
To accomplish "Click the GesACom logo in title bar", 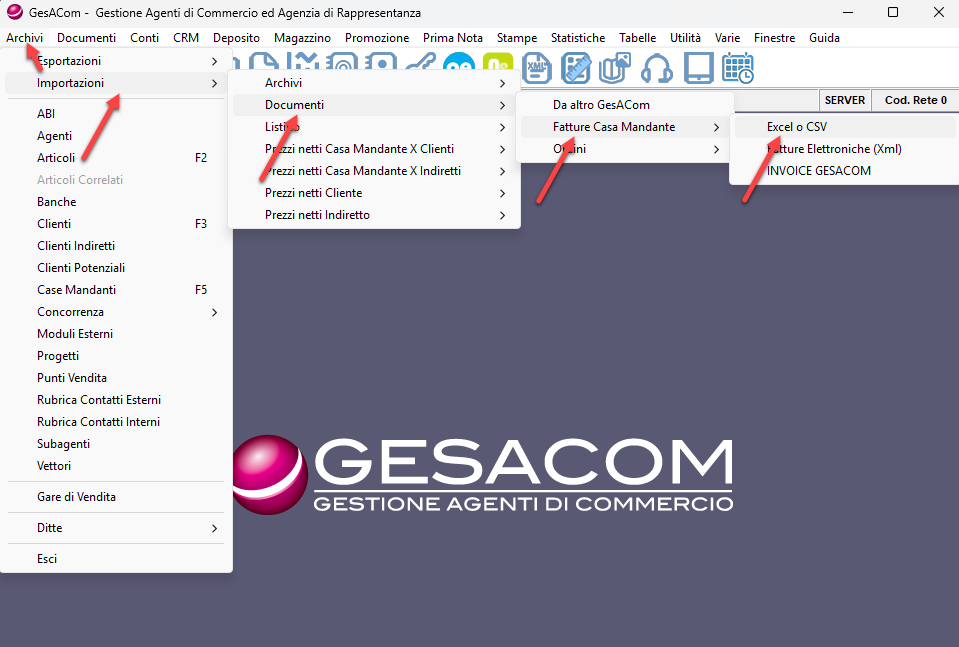I will pos(15,12).
